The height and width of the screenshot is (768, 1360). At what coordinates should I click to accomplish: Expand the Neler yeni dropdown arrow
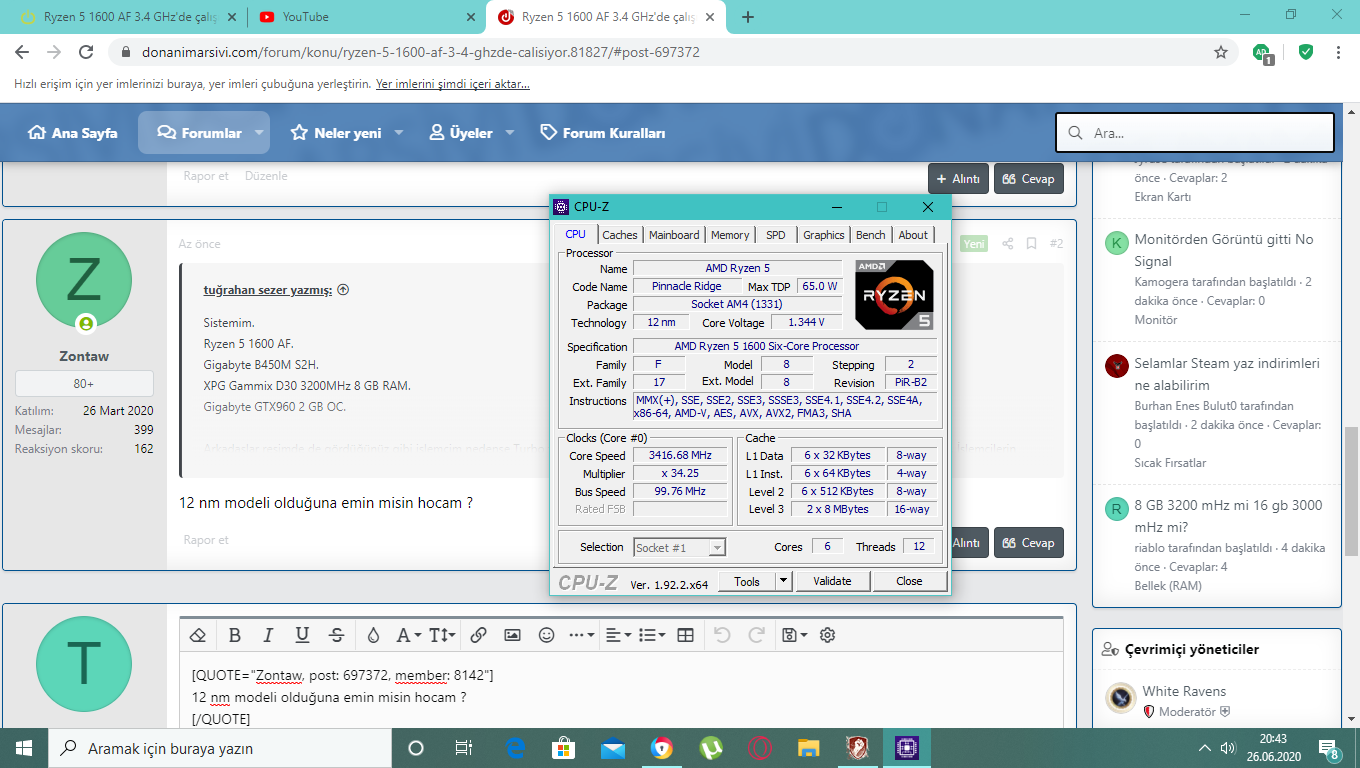(x=398, y=133)
